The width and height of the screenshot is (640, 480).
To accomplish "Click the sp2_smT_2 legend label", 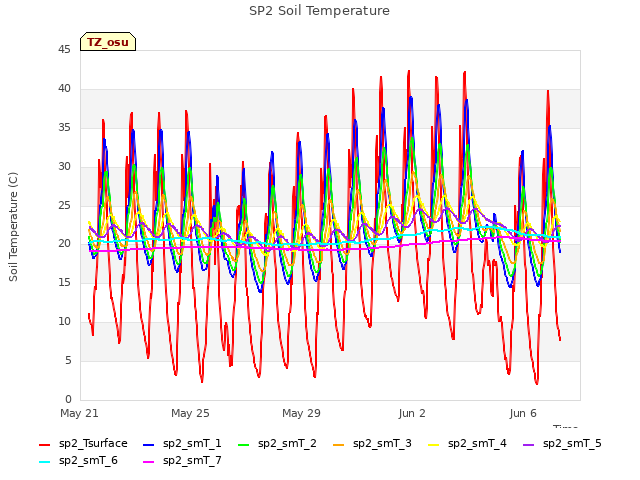I will (x=287, y=444).
